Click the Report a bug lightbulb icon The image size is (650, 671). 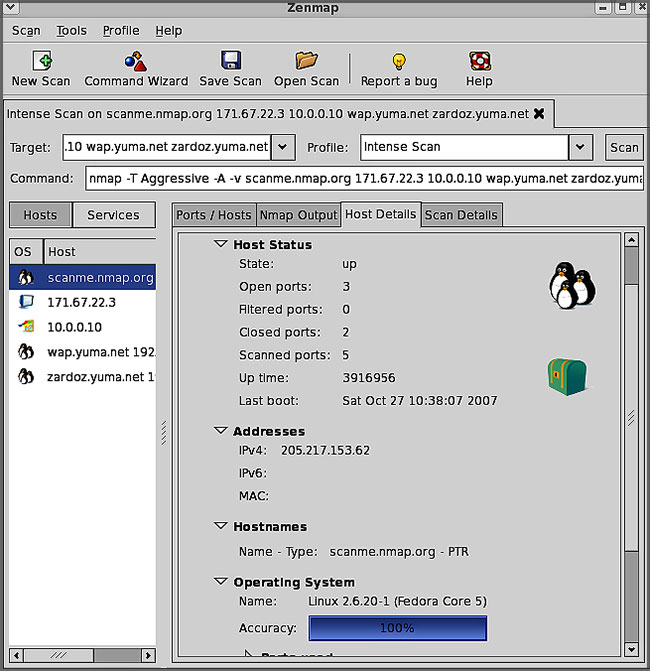tap(399, 61)
